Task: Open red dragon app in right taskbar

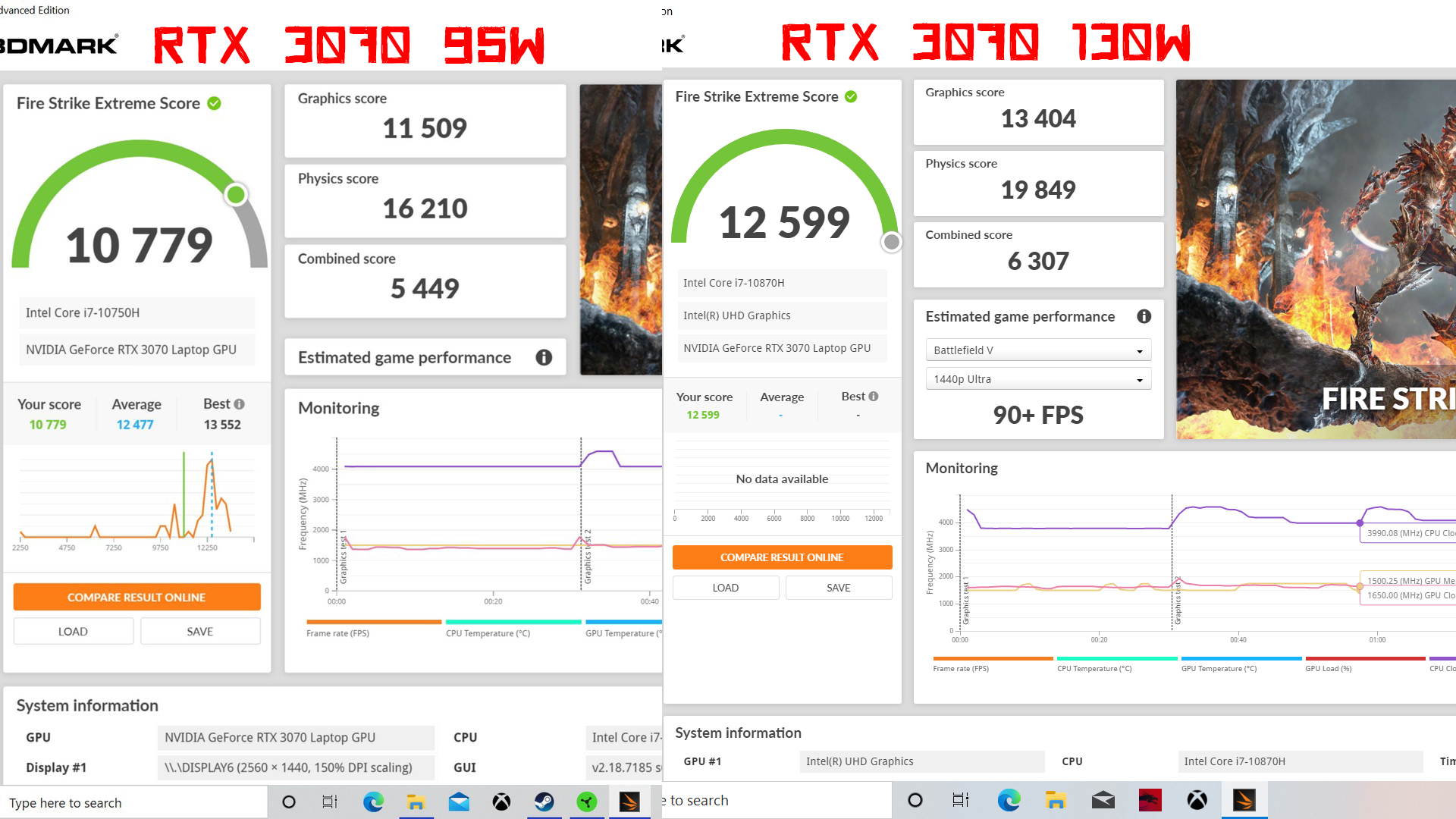Action: pyautogui.click(x=1150, y=800)
